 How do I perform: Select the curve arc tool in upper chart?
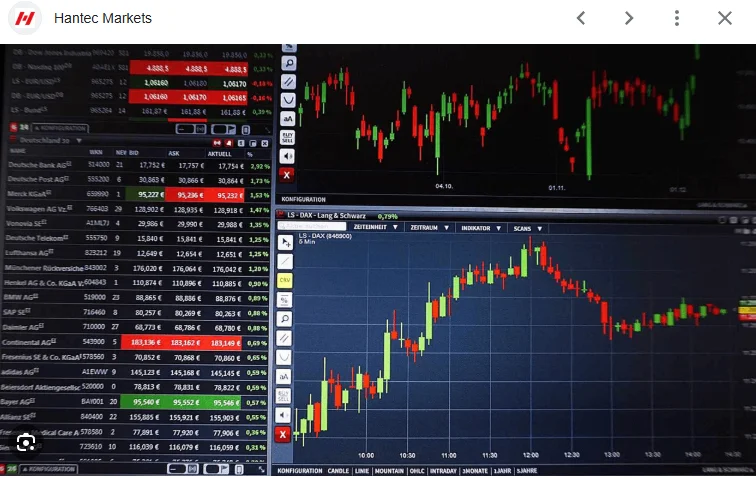tap(288, 100)
